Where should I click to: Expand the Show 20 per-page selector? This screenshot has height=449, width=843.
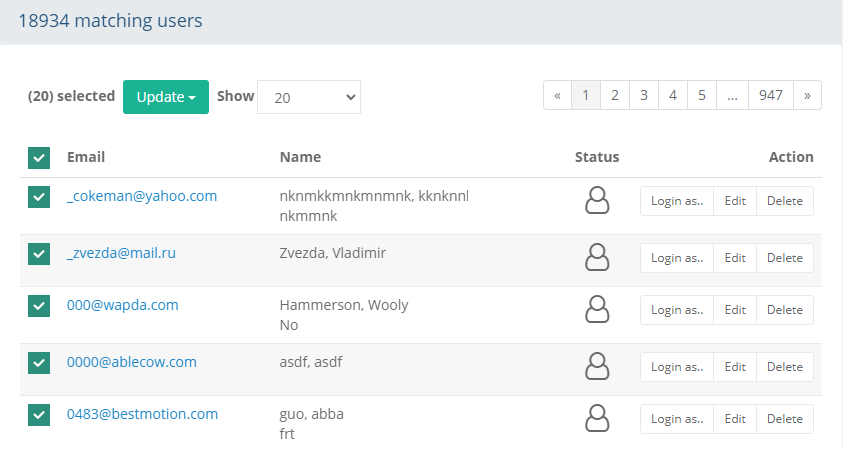pos(309,97)
